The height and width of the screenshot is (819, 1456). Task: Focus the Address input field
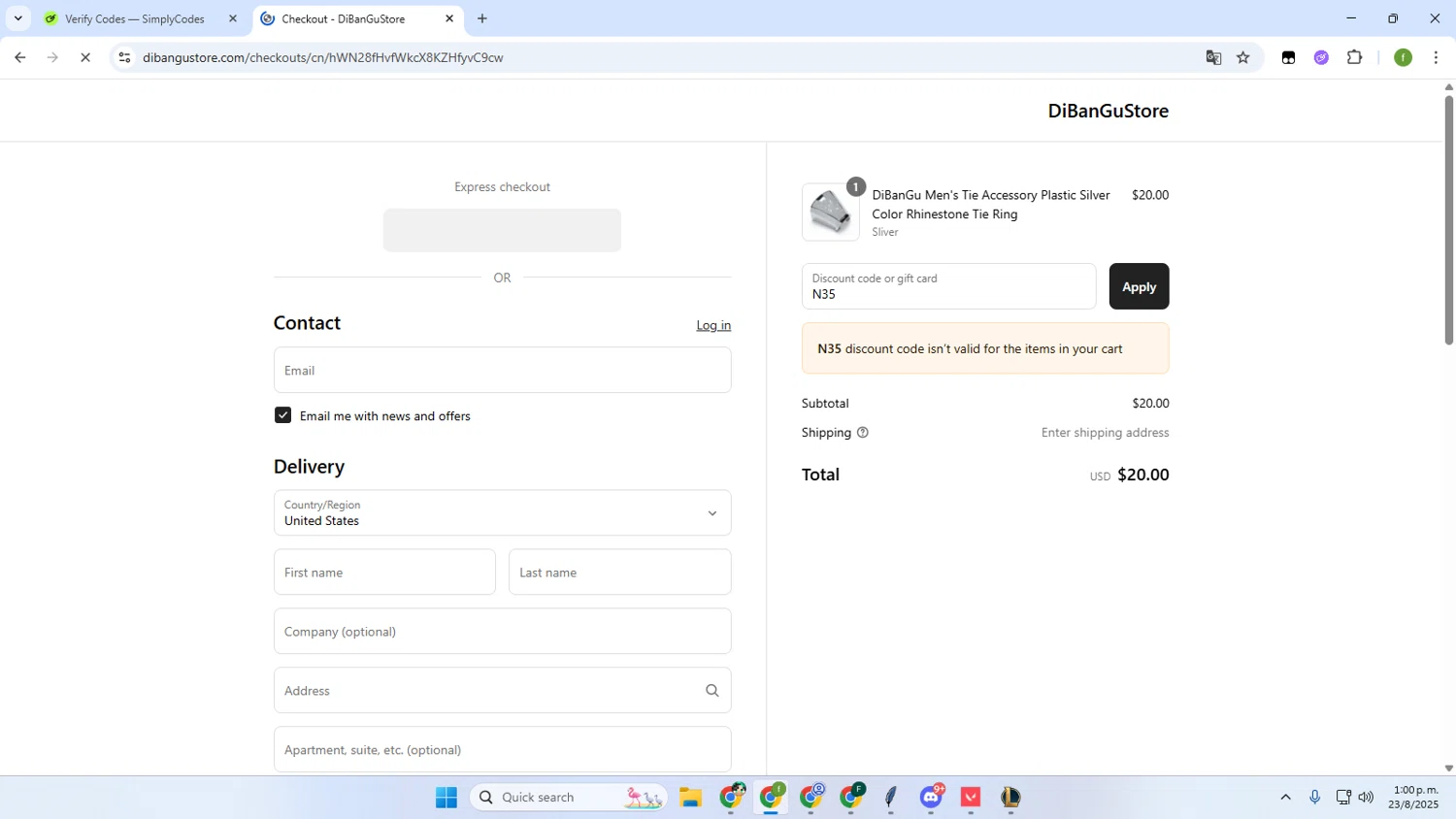[502, 691]
